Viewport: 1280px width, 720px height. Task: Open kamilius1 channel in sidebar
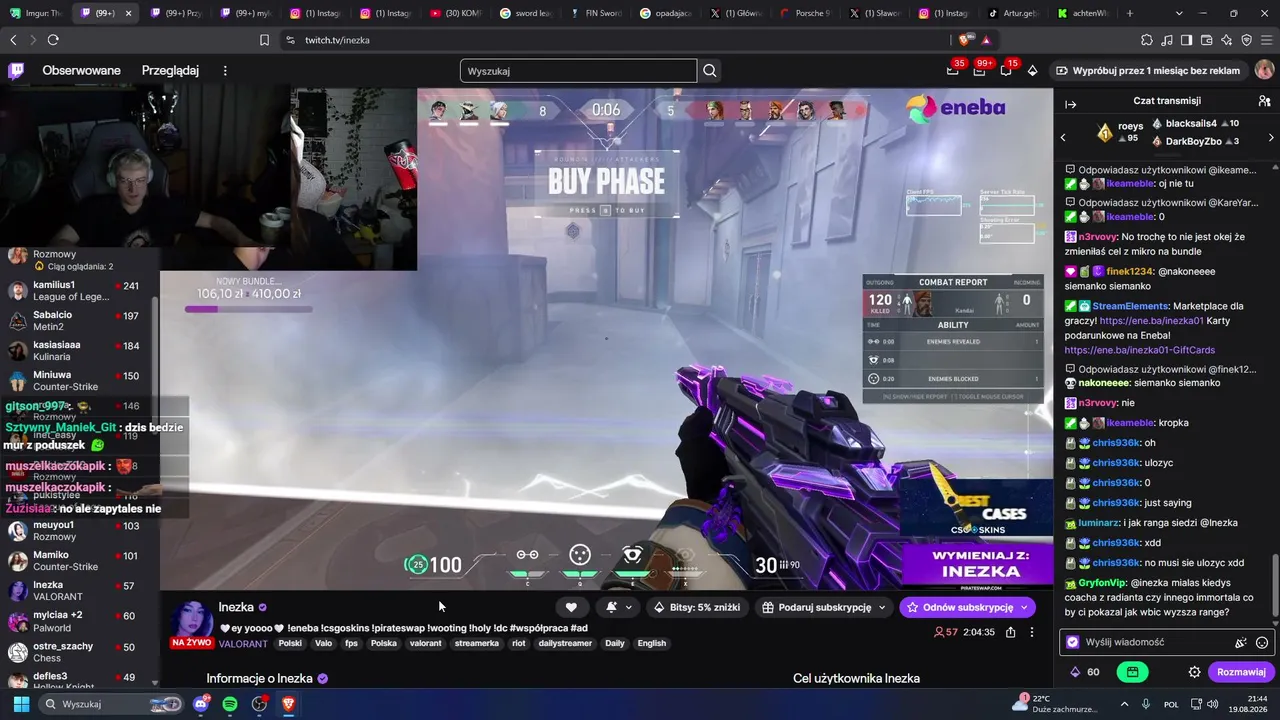(80, 291)
